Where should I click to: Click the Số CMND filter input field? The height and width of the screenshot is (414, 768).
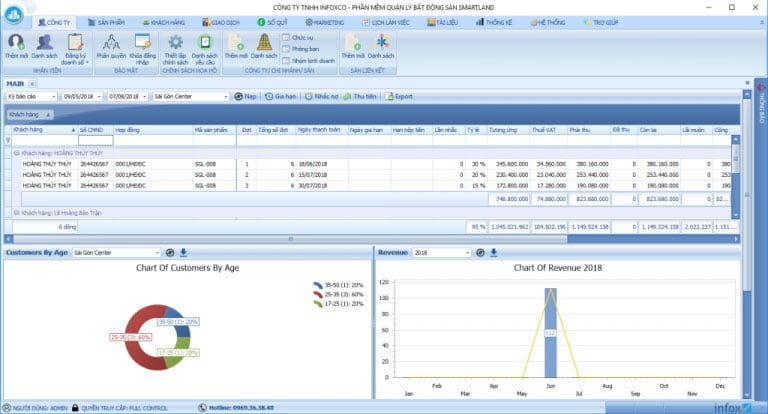point(94,141)
